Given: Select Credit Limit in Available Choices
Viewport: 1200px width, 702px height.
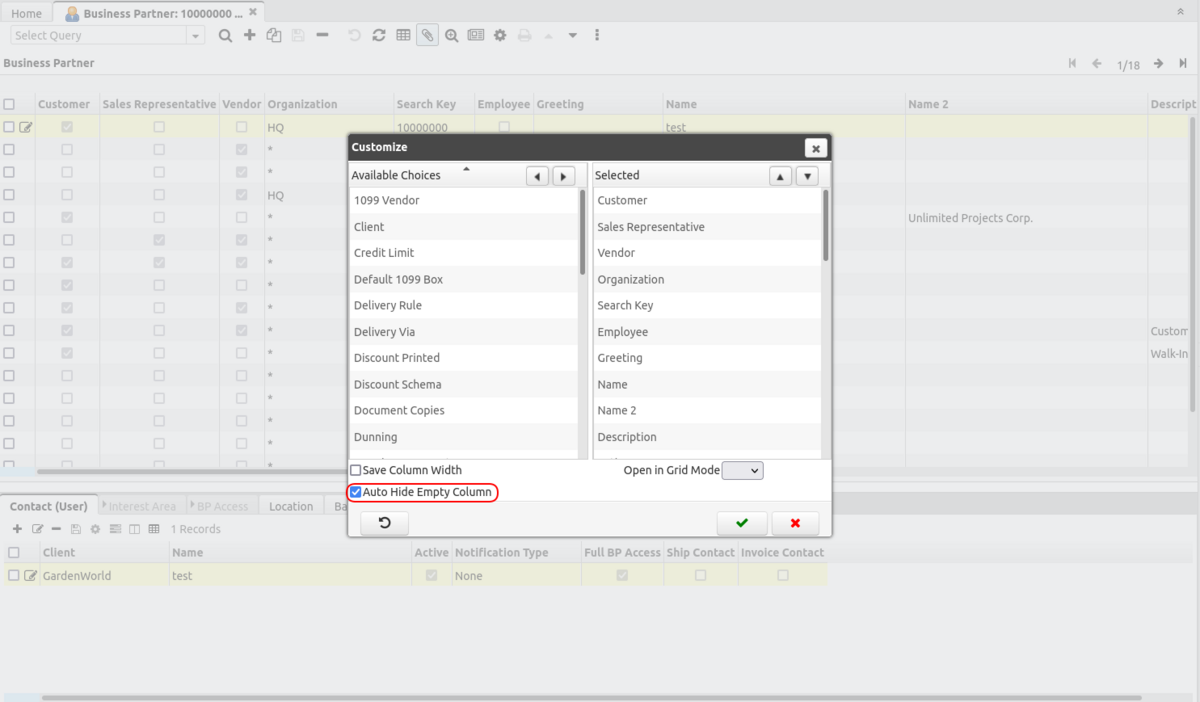Looking at the screenshot, I should coord(384,253).
